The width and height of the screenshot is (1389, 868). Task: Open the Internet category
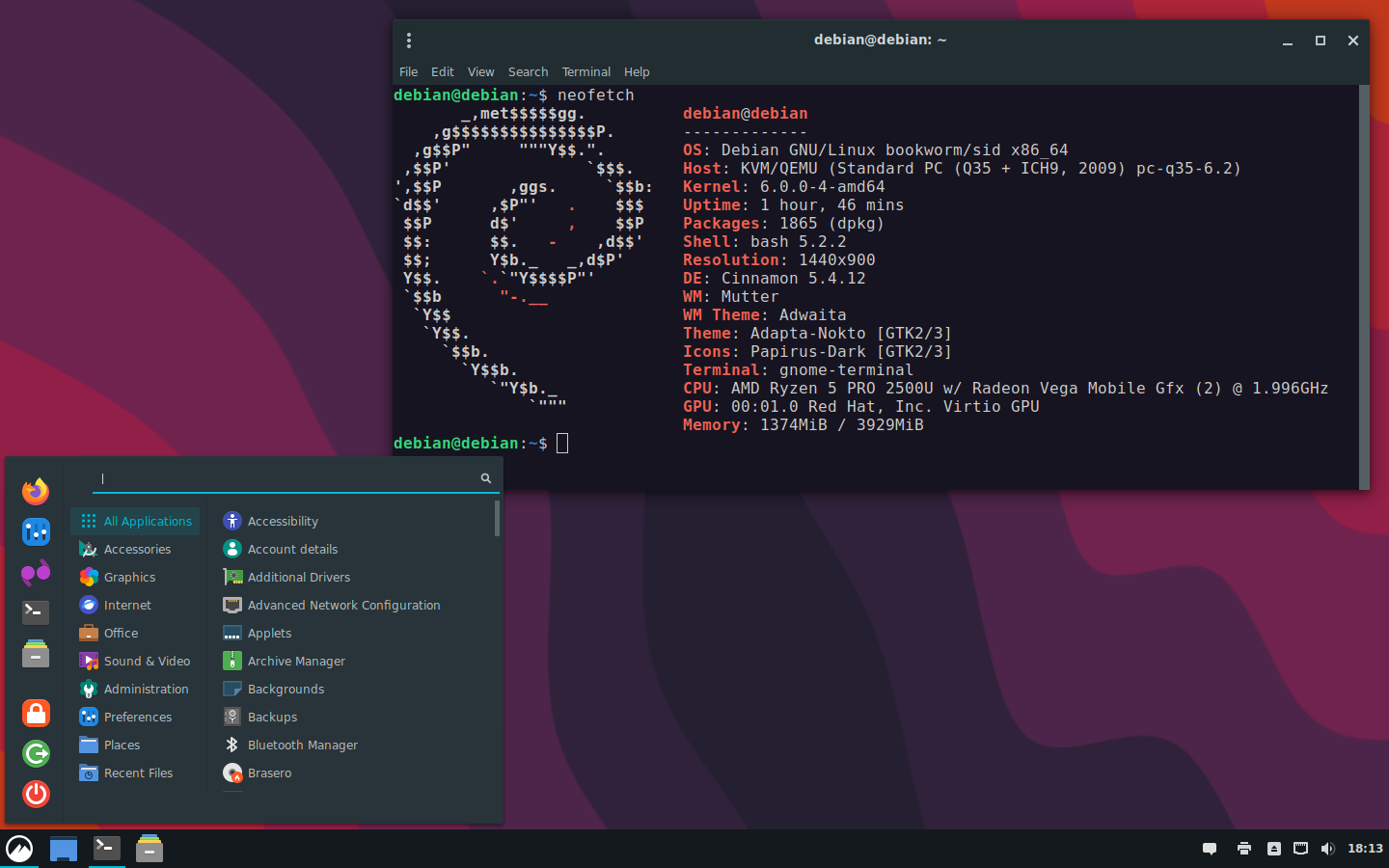click(x=135, y=605)
